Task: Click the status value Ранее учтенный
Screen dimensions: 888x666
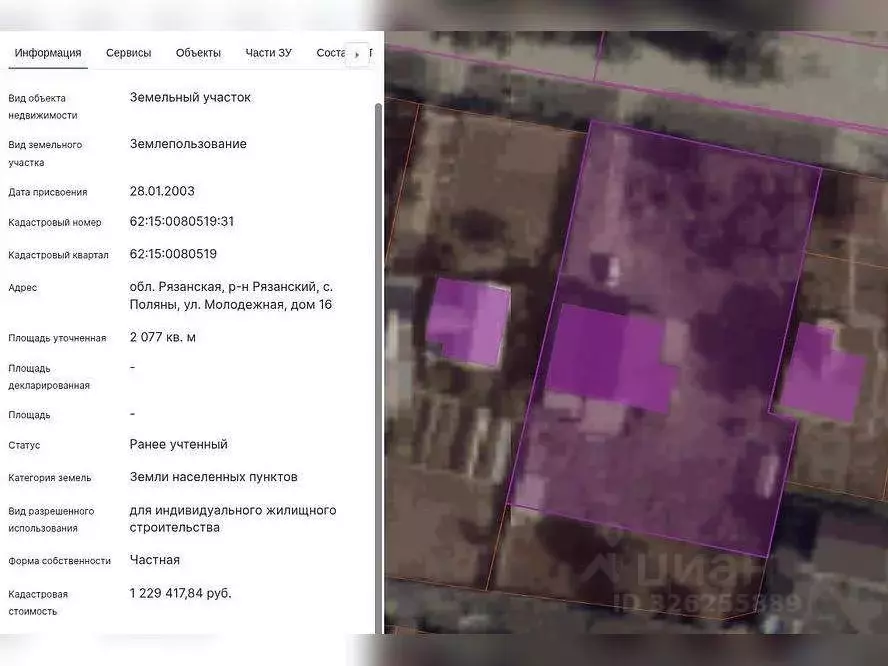Action: pos(179,444)
